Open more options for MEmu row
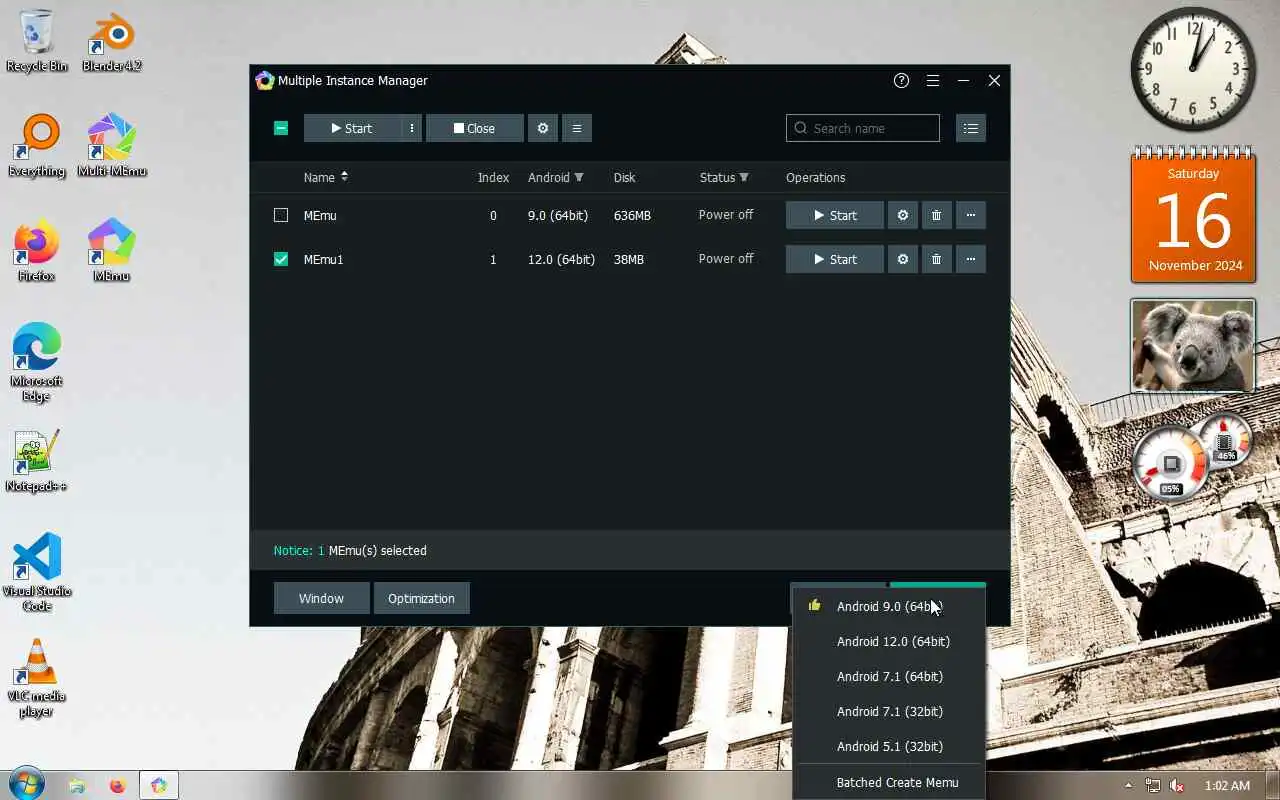Viewport: 1280px width, 800px height. [970, 215]
